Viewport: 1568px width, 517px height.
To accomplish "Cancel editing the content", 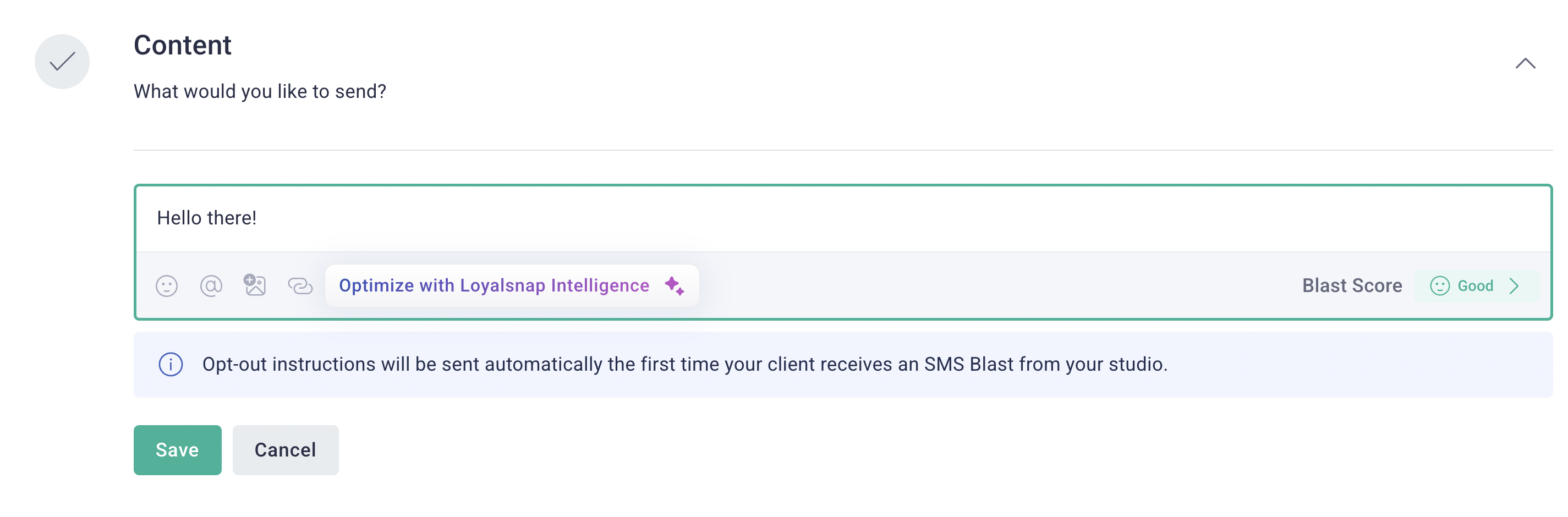I will coord(286,450).
